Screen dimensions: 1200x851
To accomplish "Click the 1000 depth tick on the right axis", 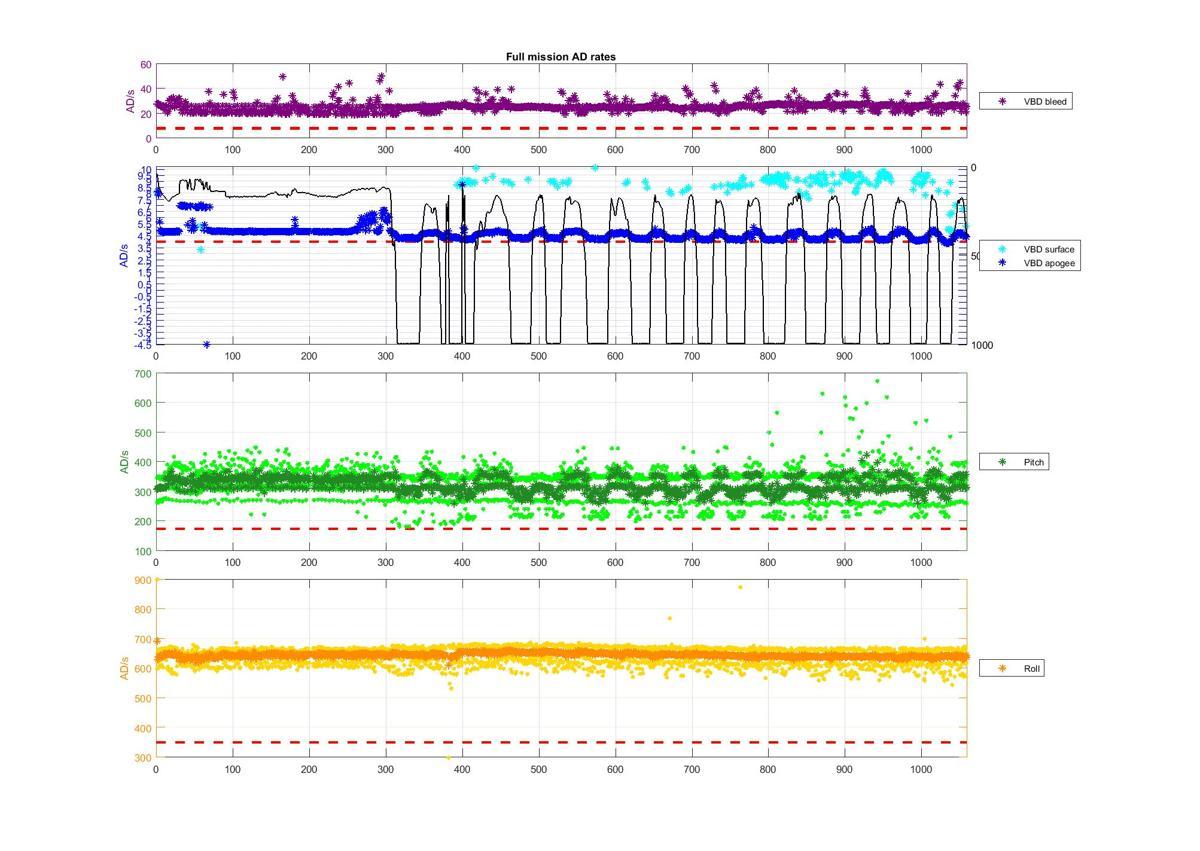I will tap(982, 345).
